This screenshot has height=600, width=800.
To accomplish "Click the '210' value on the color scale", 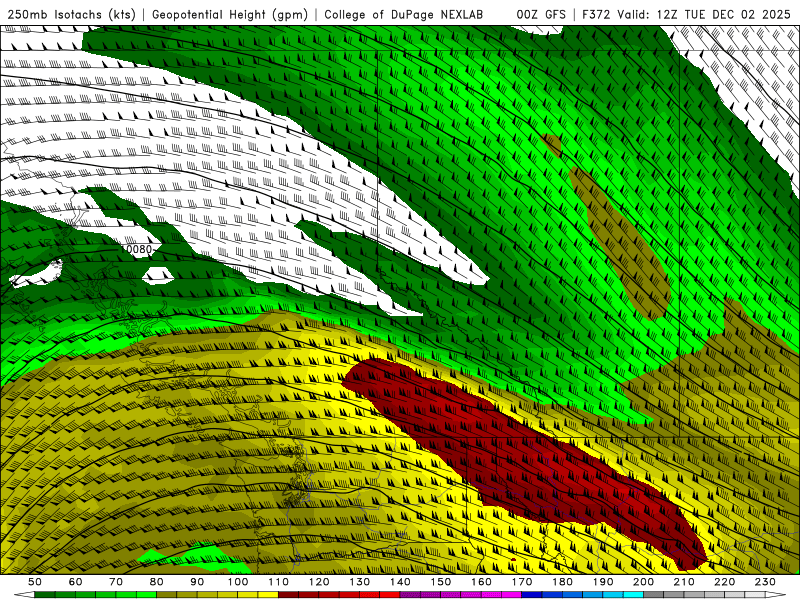I will click(x=684, y=582).
